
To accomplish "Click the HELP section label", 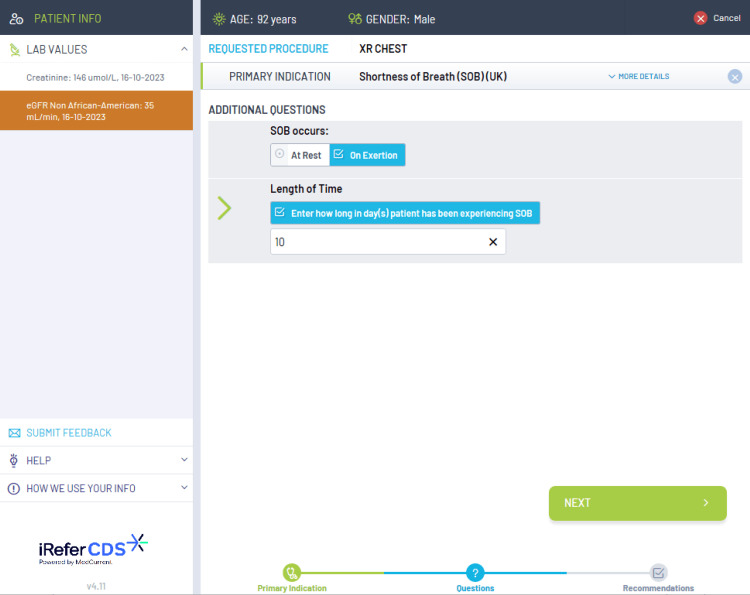I will point(39,461).
